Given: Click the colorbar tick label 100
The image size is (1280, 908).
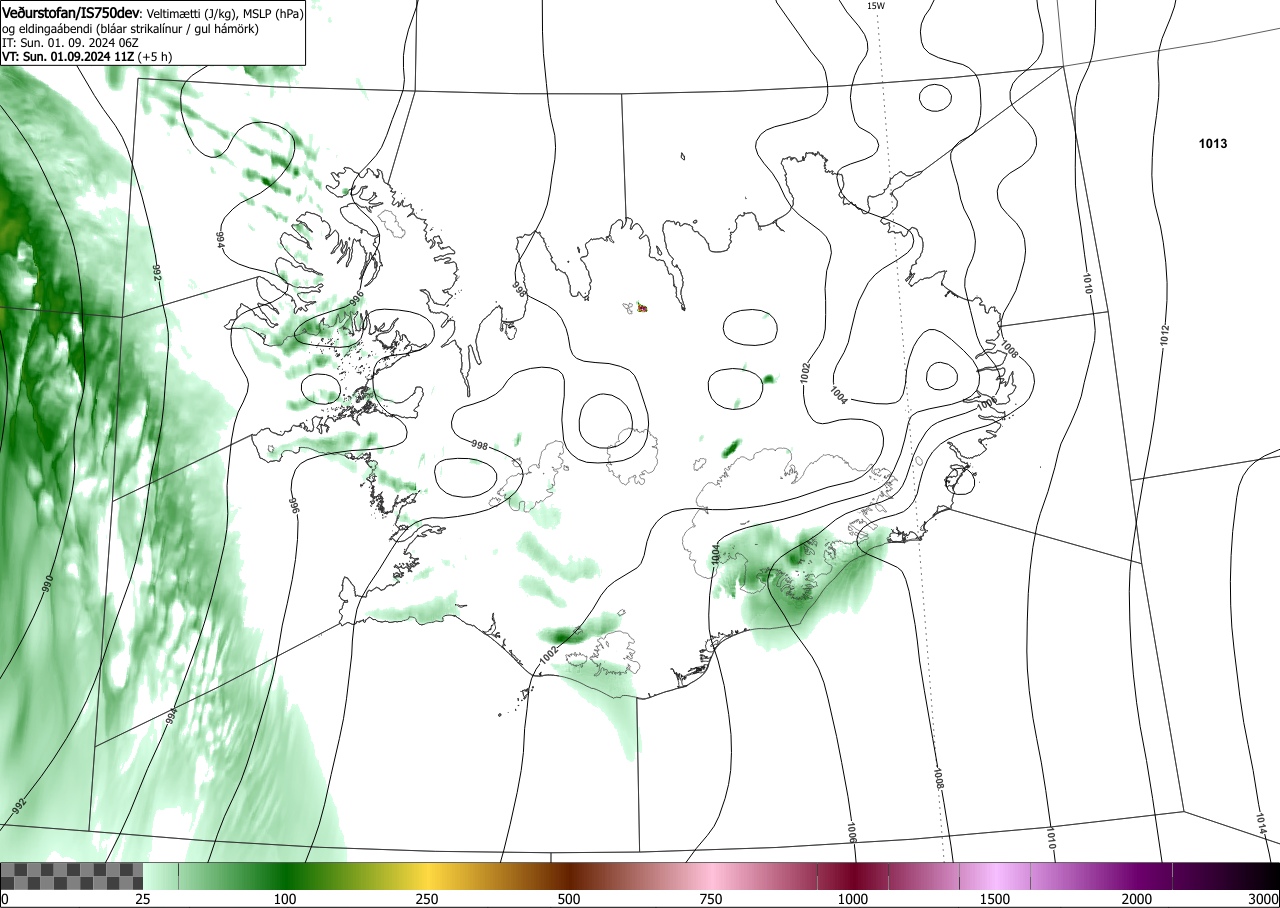Looking at the screenshot, I should coord(285,899).
